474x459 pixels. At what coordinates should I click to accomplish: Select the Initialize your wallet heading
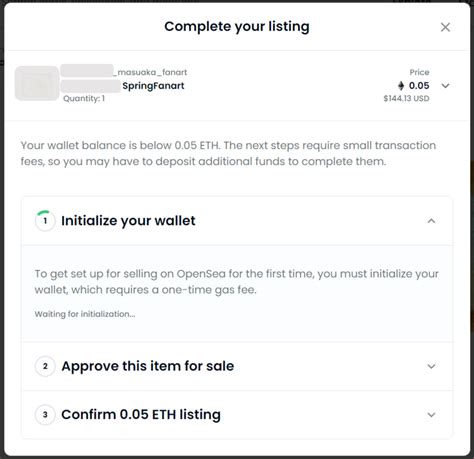point(128,221)
